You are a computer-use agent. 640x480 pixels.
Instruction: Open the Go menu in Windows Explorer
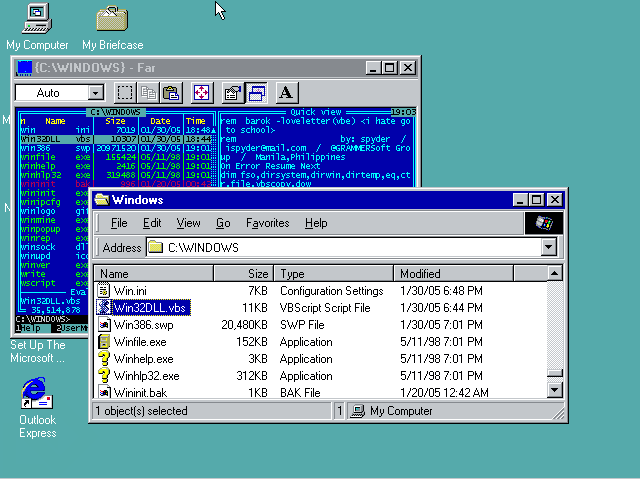point(223,223)
